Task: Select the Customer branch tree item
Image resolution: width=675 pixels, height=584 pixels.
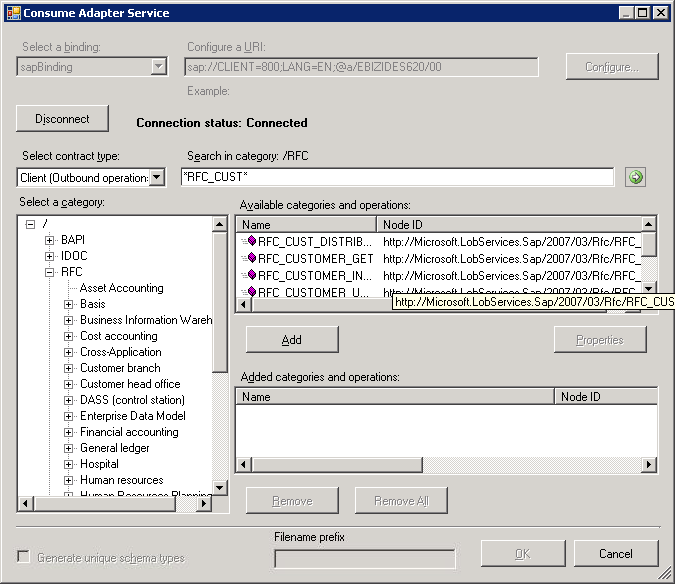Action: point(120,368)
